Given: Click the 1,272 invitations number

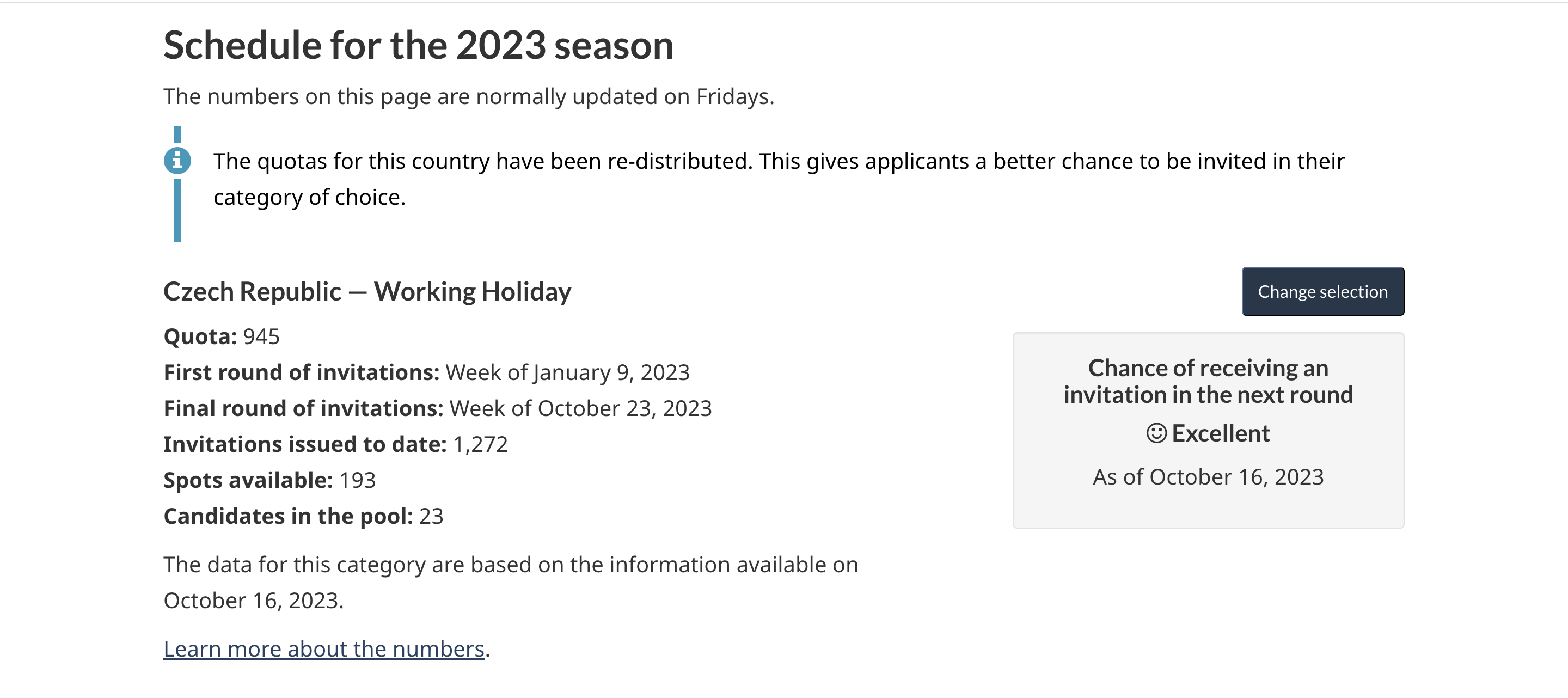Looking at the screenshot, I should (480, 444).
